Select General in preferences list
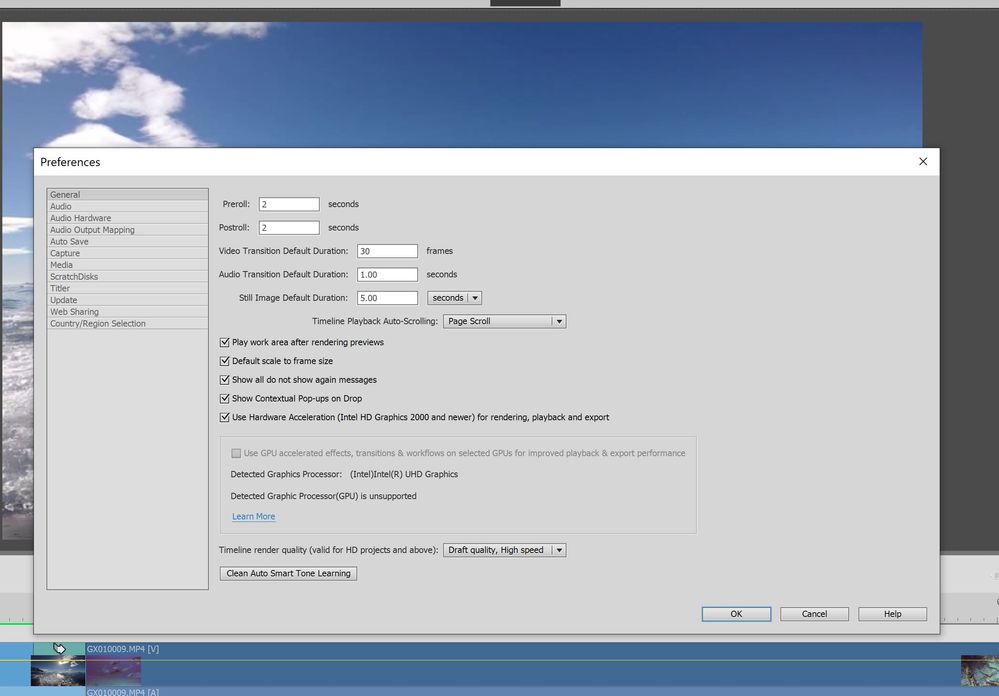Viewport: 999px width, 696px height. coord(127,194)
